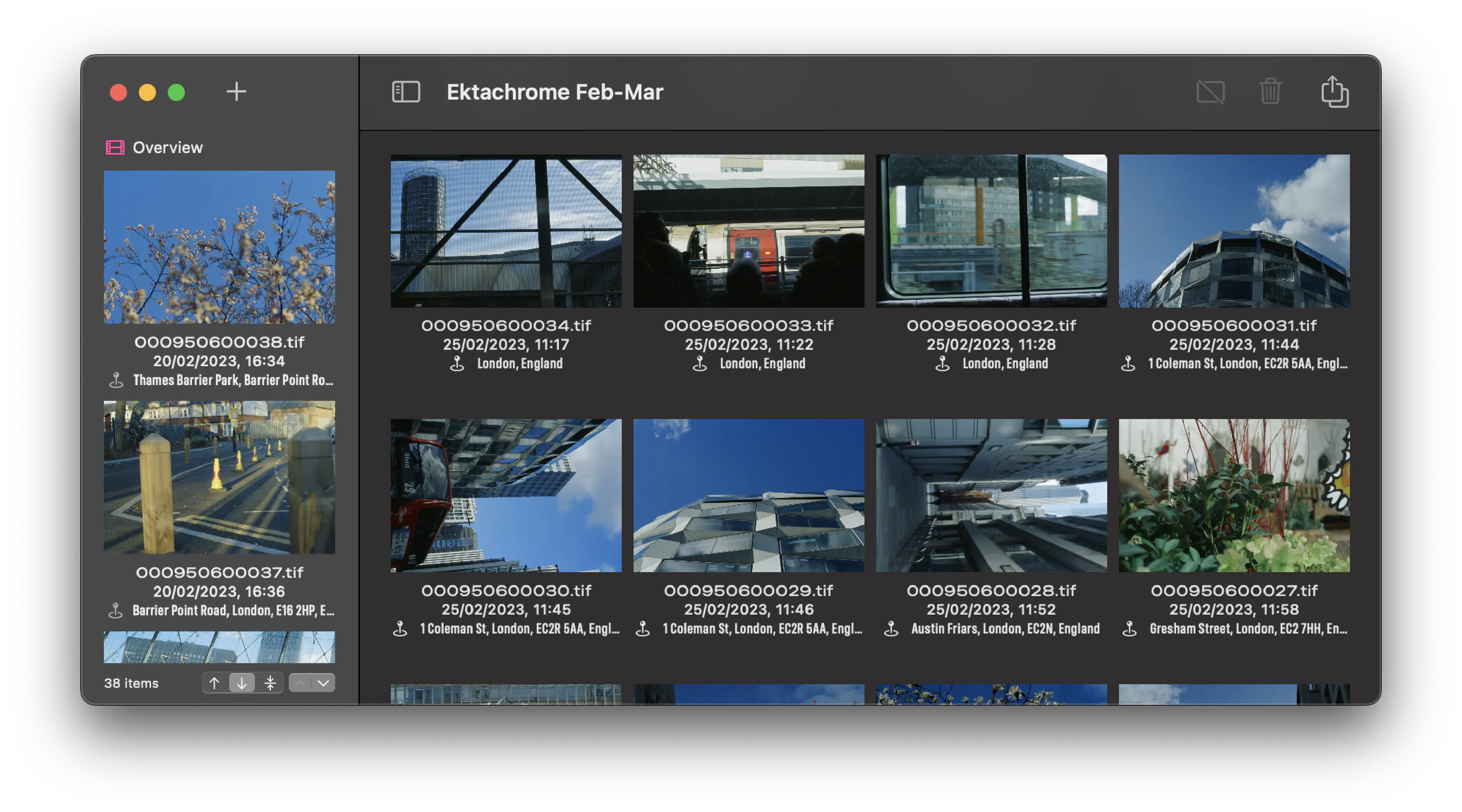This screenshot has width=1462, height=812.
Task: Click location pin icon under 000950600034.tif
Action: click(x=458, y=364)
